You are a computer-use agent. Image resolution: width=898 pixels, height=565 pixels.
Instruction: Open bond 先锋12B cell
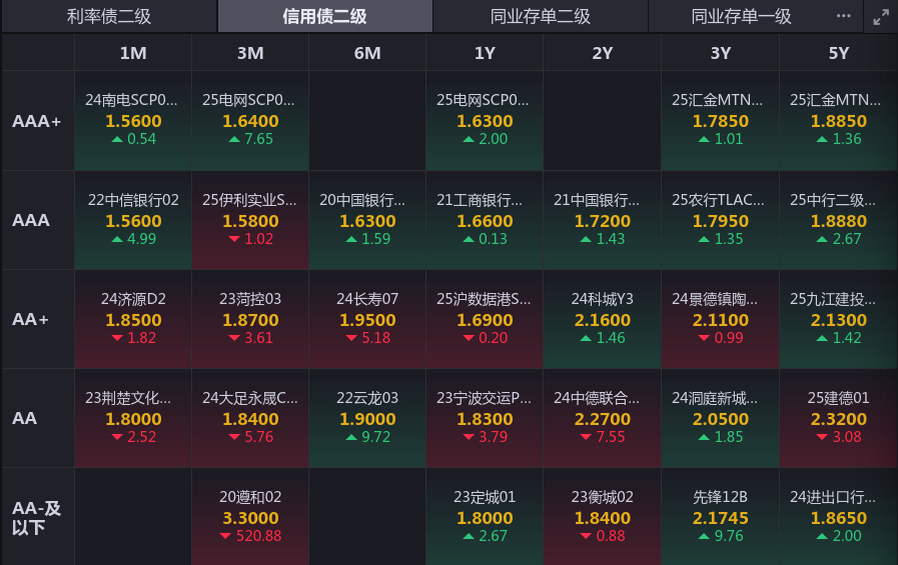(720, 517)
